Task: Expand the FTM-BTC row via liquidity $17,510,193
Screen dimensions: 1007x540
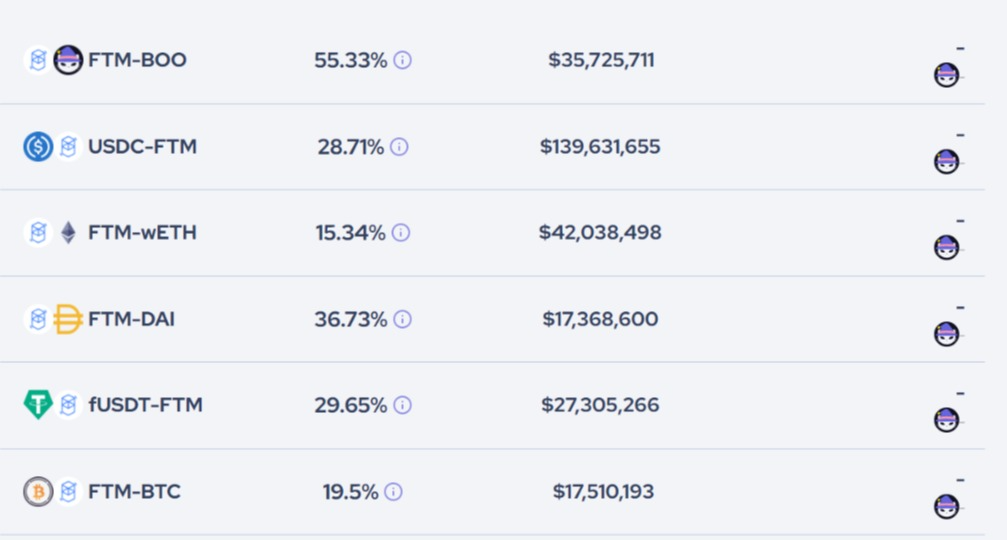Action: [x=603, y=492]
